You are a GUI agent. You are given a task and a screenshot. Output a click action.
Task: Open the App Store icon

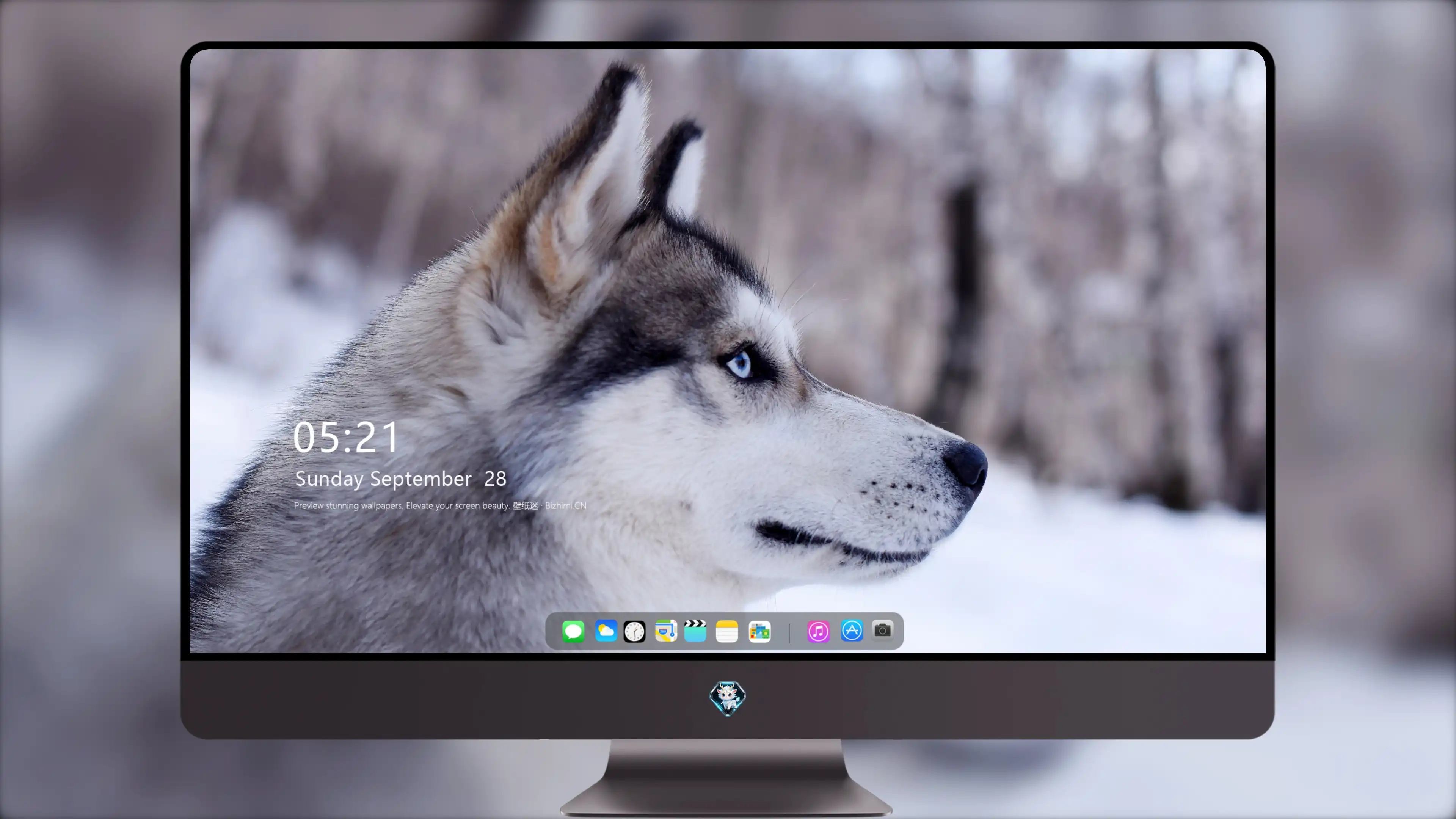(x=852, y=631)
